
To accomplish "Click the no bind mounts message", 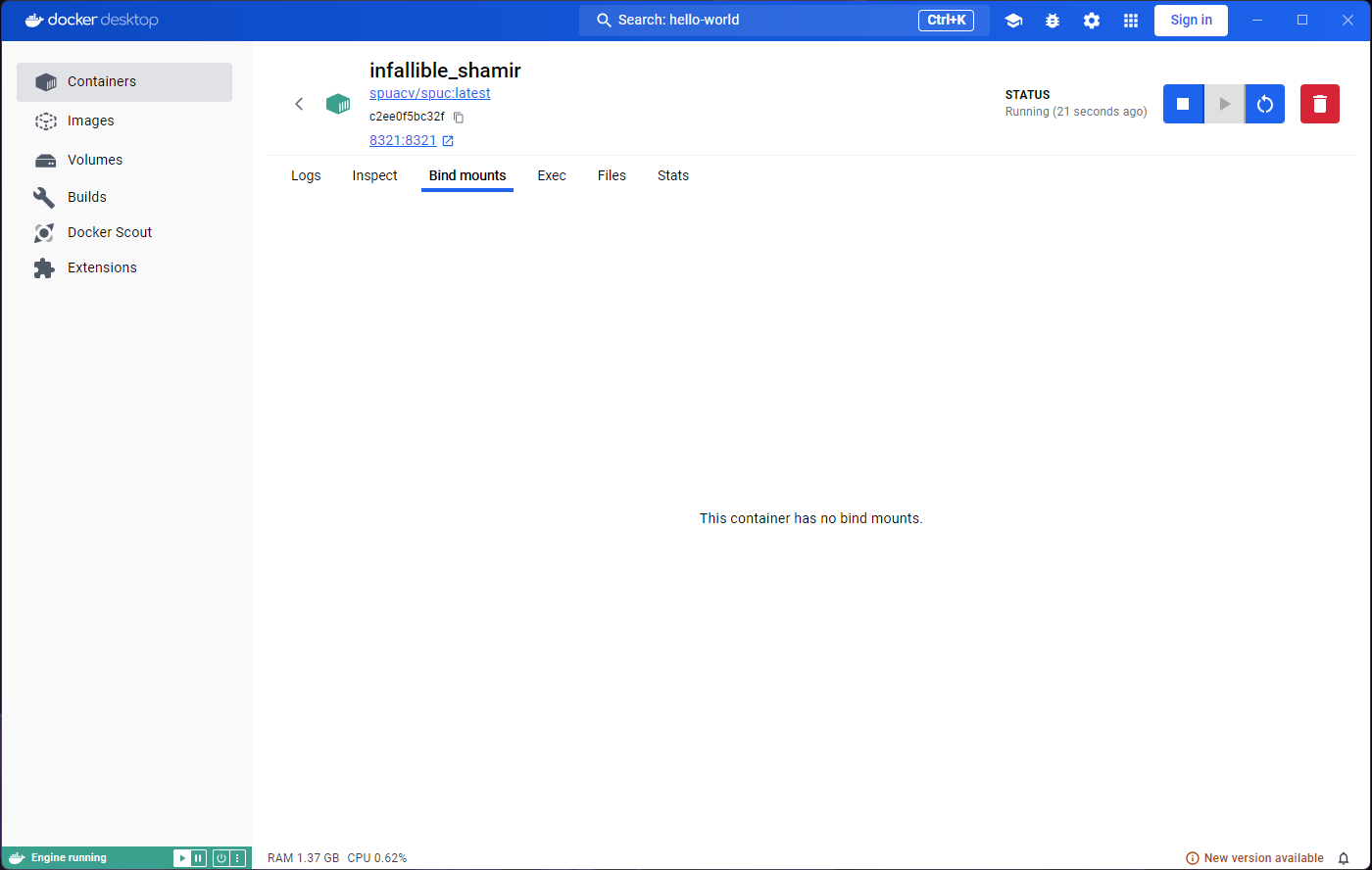I will 811,518.
